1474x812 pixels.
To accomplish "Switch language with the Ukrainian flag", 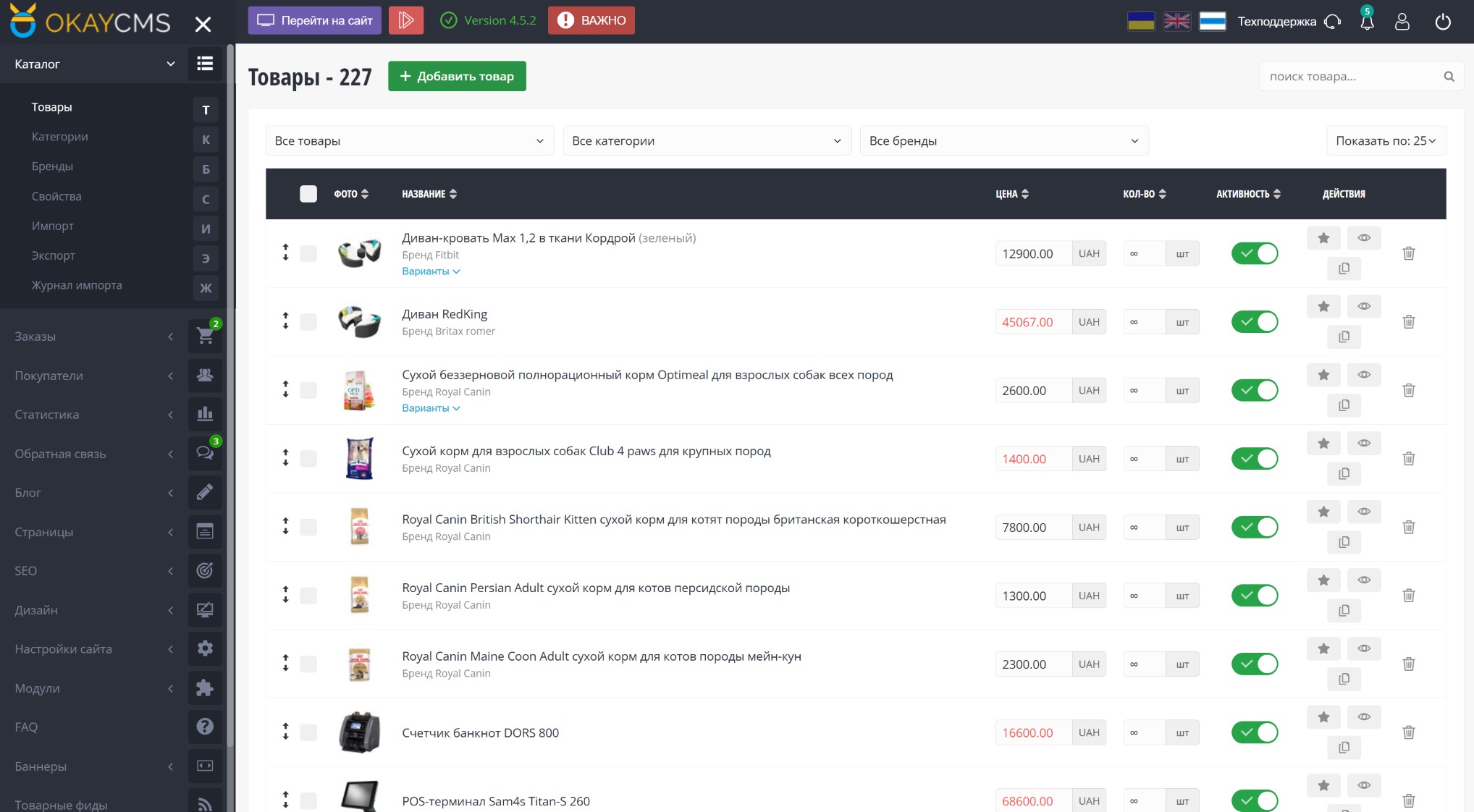I will [x=1141, y=21].
